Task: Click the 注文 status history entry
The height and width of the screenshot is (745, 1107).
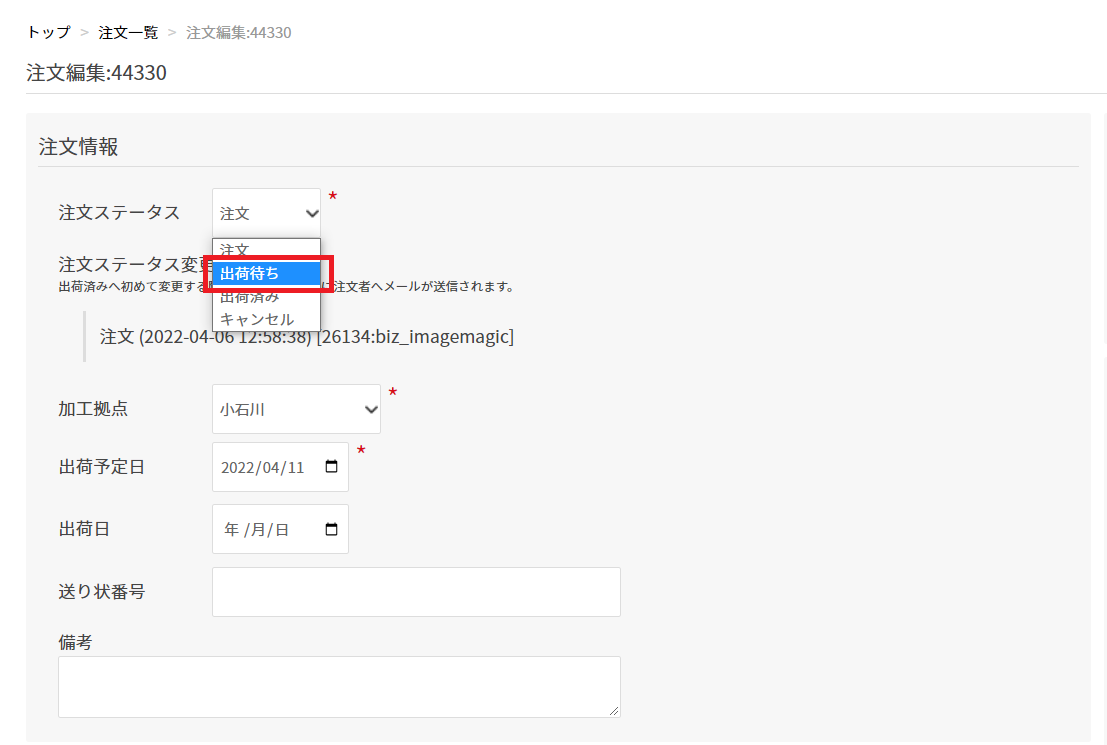Action: point(306,336)
